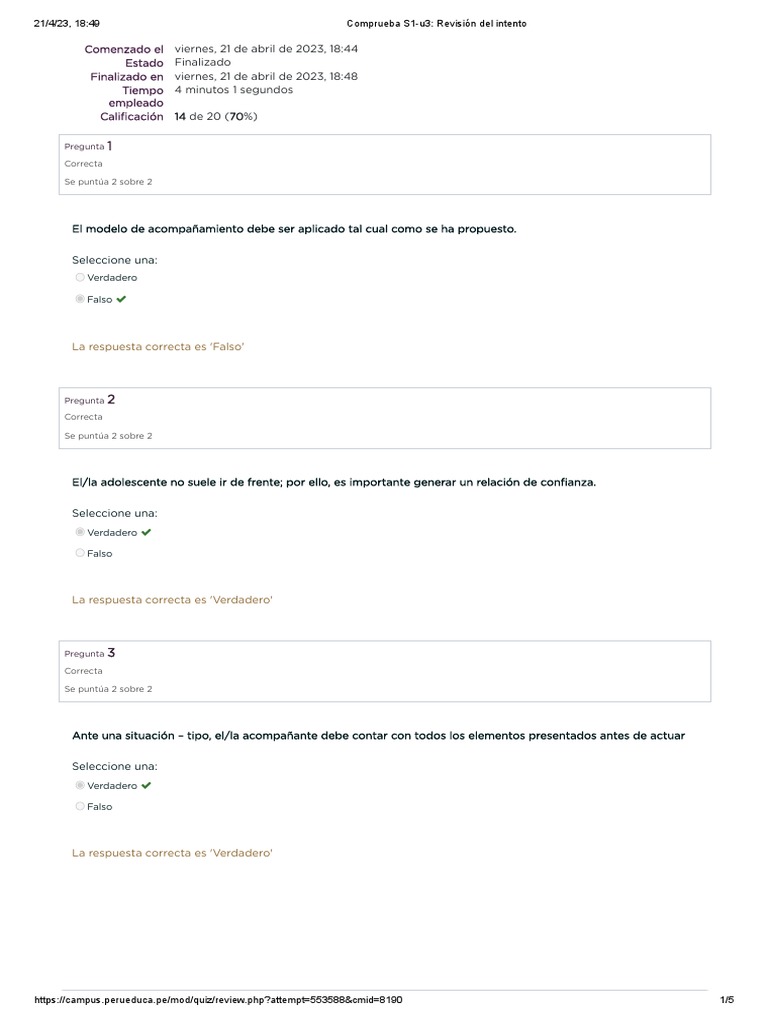
Task: Click the Pregunta 2 header box
Action: click(x=386, y=417)
